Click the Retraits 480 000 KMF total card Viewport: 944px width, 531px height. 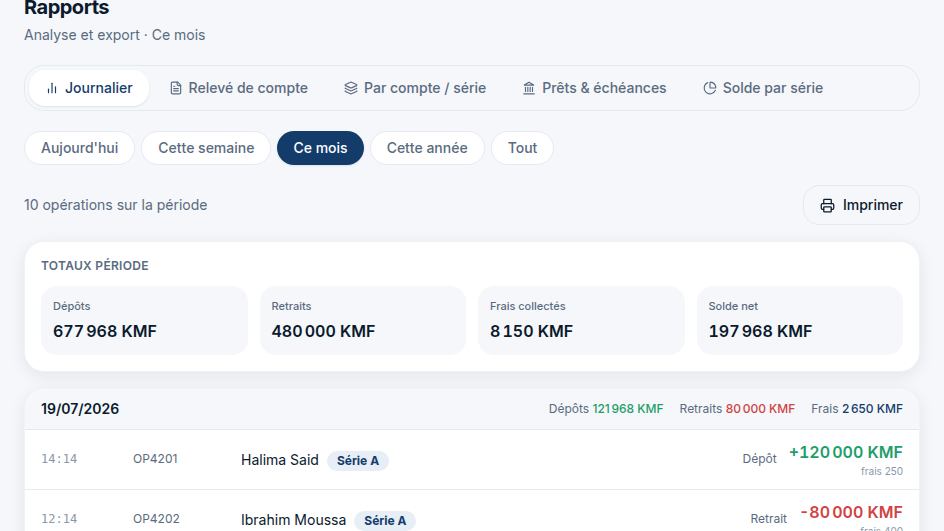tap(363, 320)
